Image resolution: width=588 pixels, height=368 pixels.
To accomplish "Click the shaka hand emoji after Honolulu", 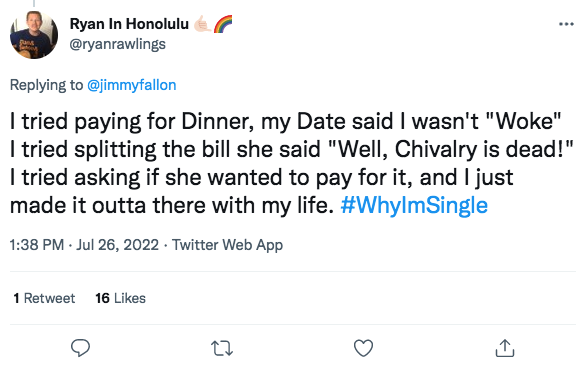I will [202, 24].
